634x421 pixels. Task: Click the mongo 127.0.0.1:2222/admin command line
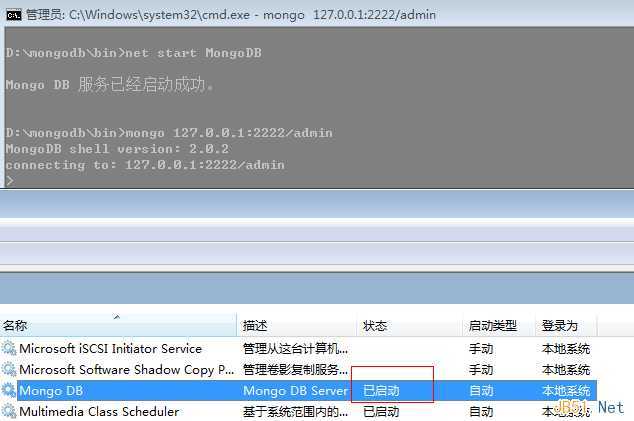click(x=169, y=133)
